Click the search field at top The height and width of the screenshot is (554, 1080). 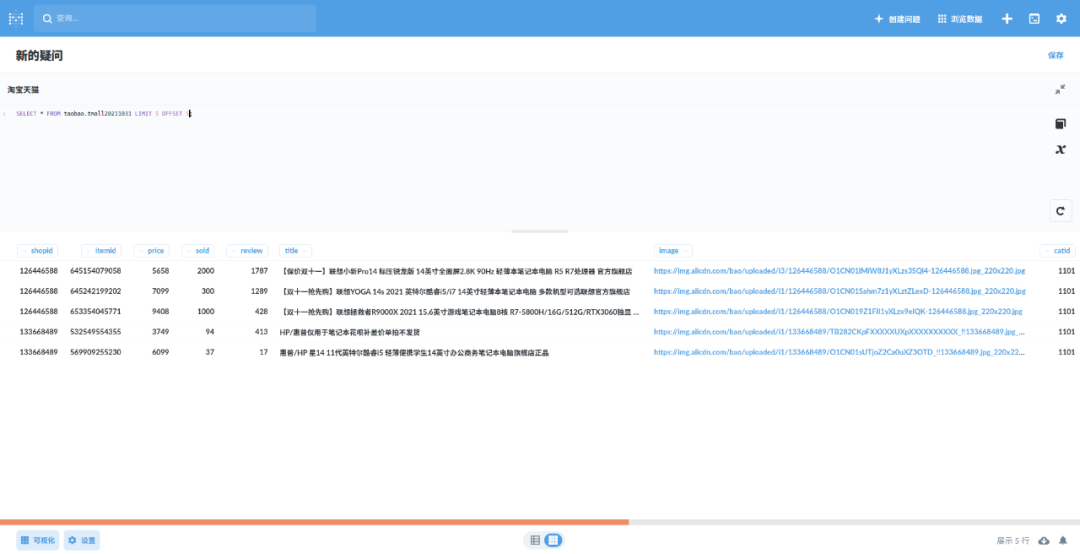point(175,19)
